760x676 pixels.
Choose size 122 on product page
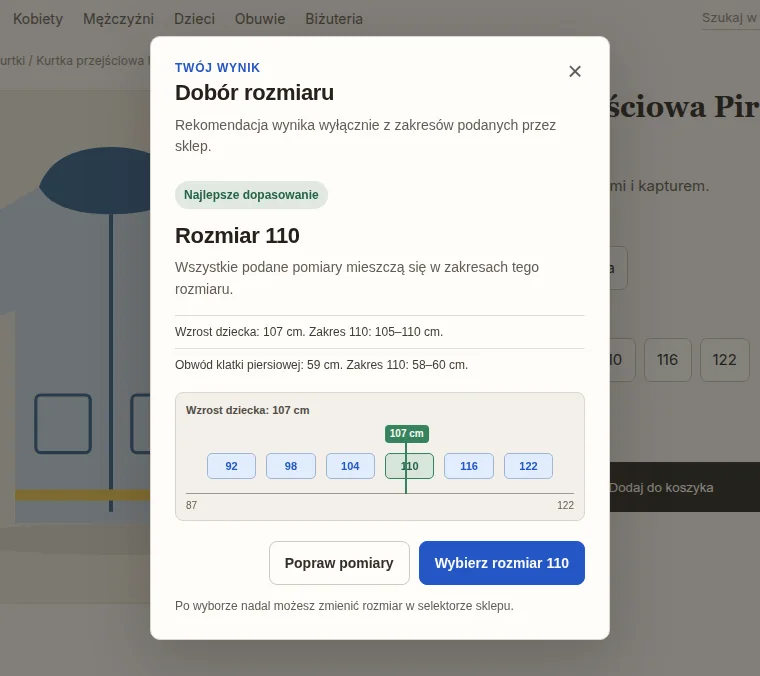click(725, 360)
